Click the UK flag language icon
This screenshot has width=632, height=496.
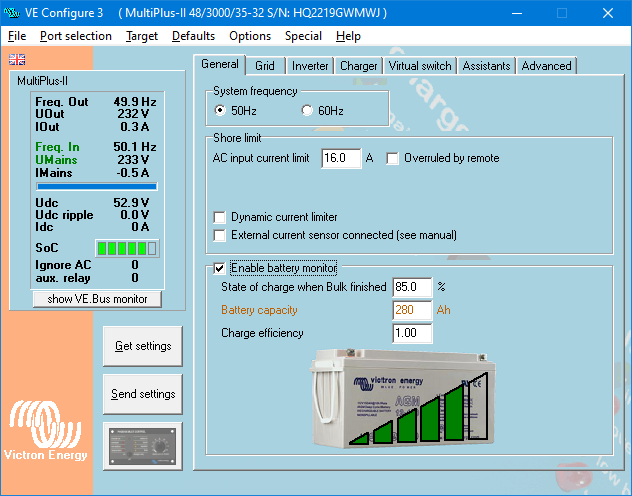16,59
